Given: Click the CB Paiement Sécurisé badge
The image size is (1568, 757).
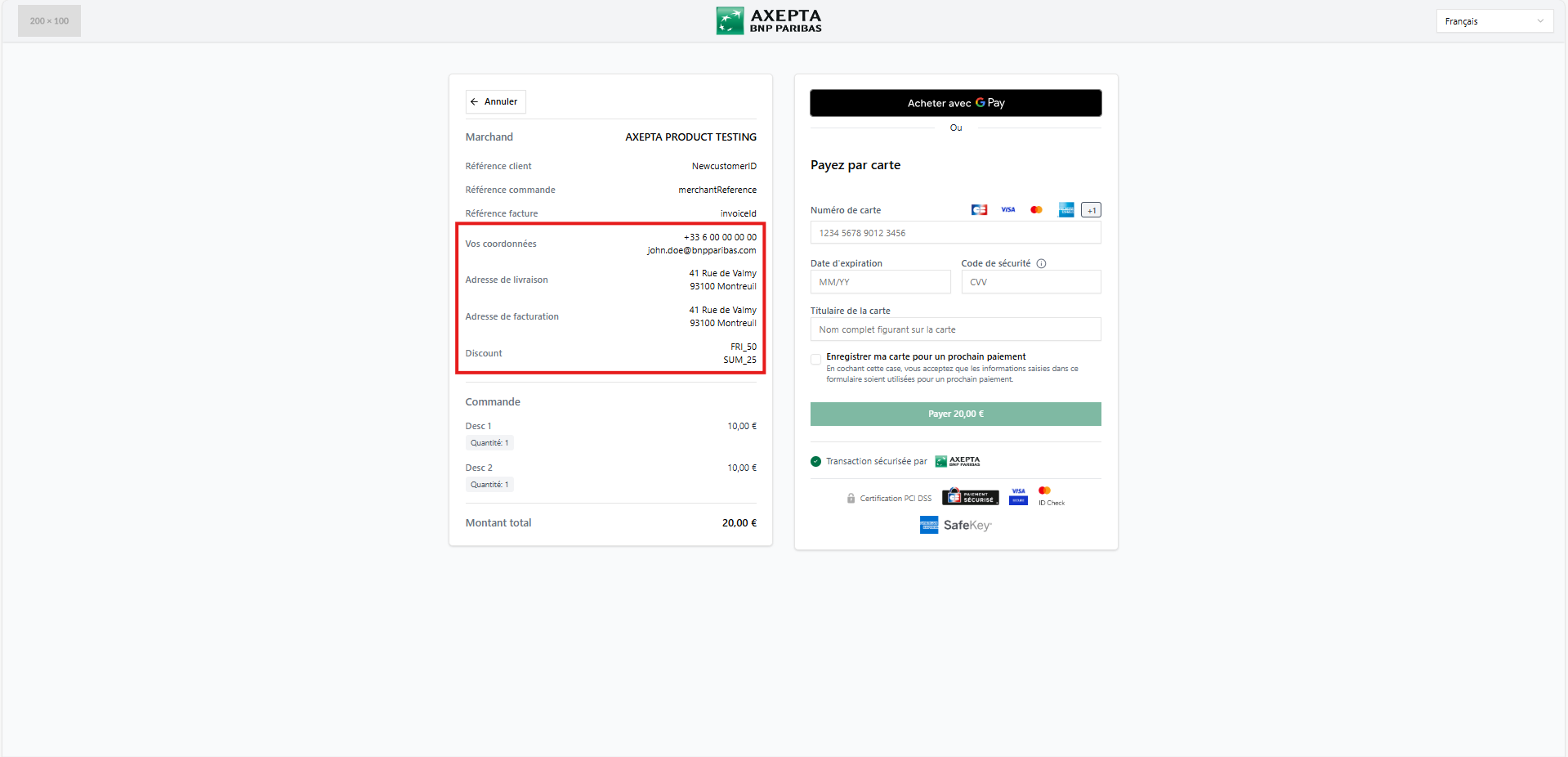Looking at the screenshot, I should coord(970,497).
